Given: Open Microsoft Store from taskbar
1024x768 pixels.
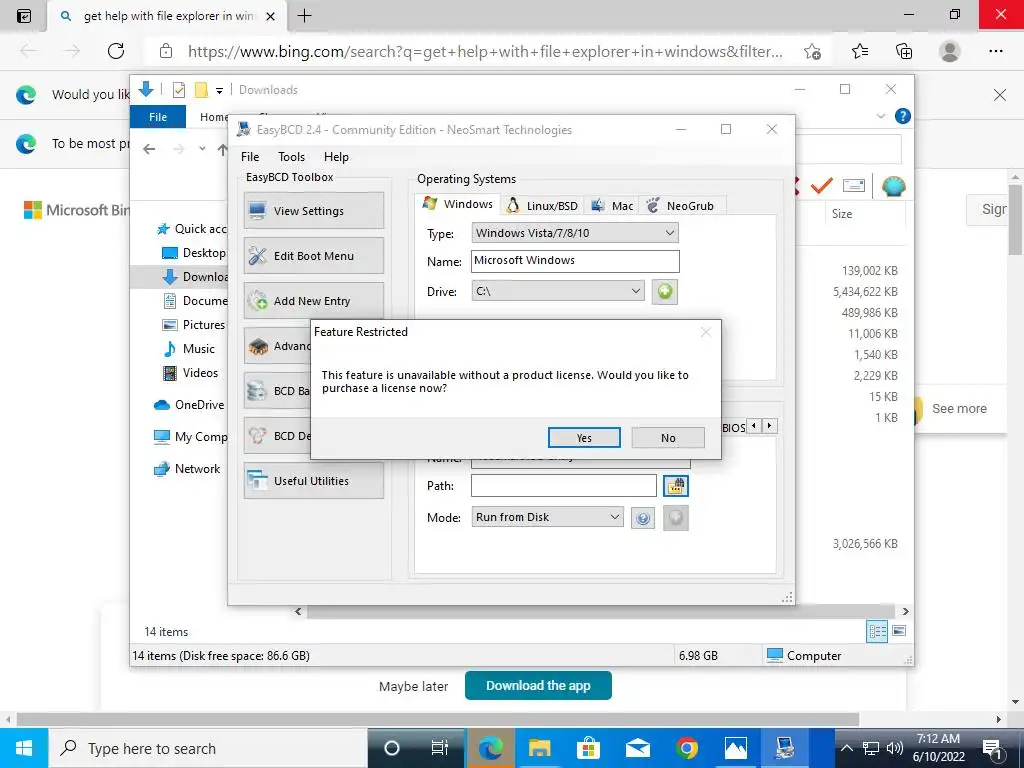Looking at the screenshot, I should (x=588, y=748).
